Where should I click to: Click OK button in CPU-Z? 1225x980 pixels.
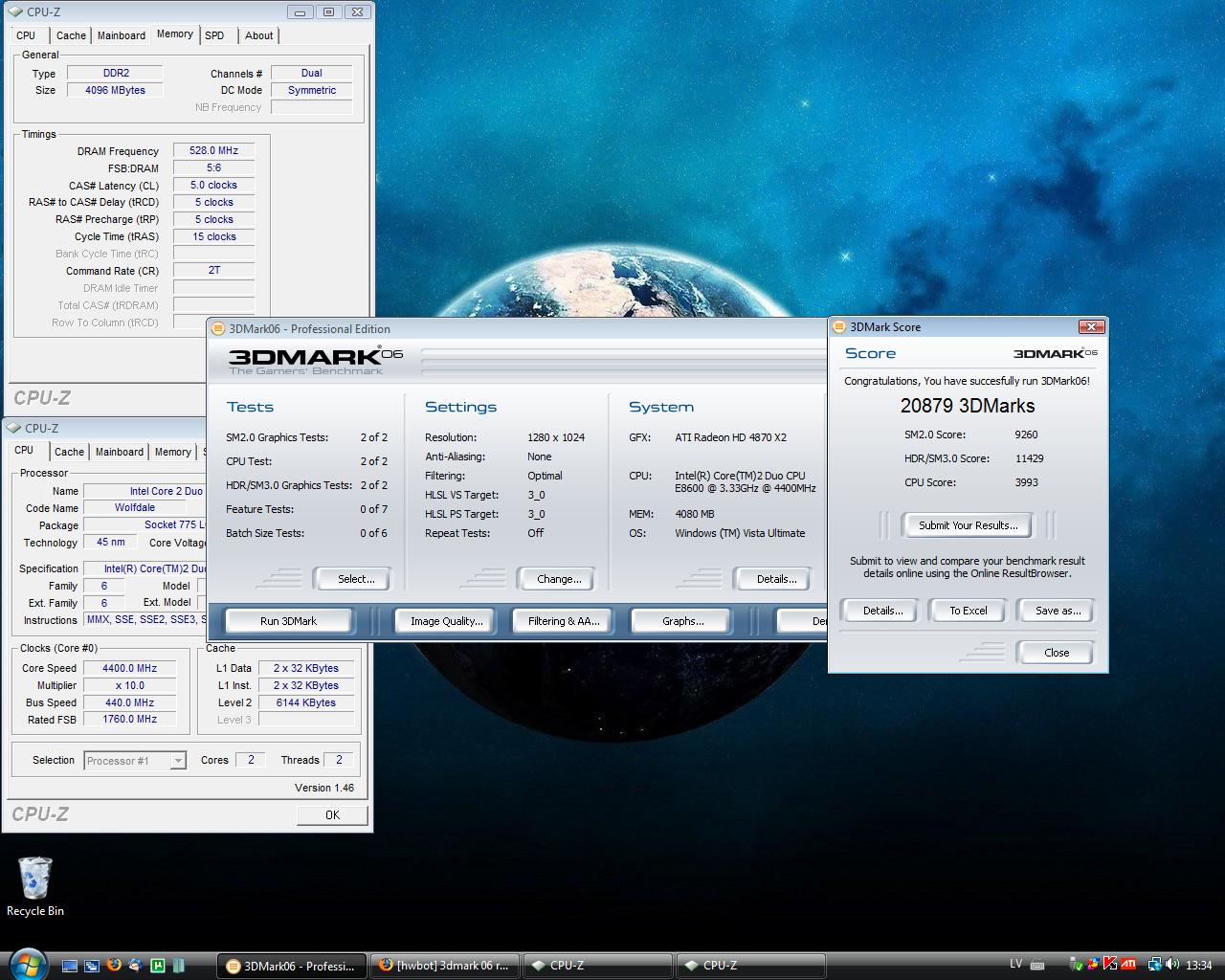(332, 814)
